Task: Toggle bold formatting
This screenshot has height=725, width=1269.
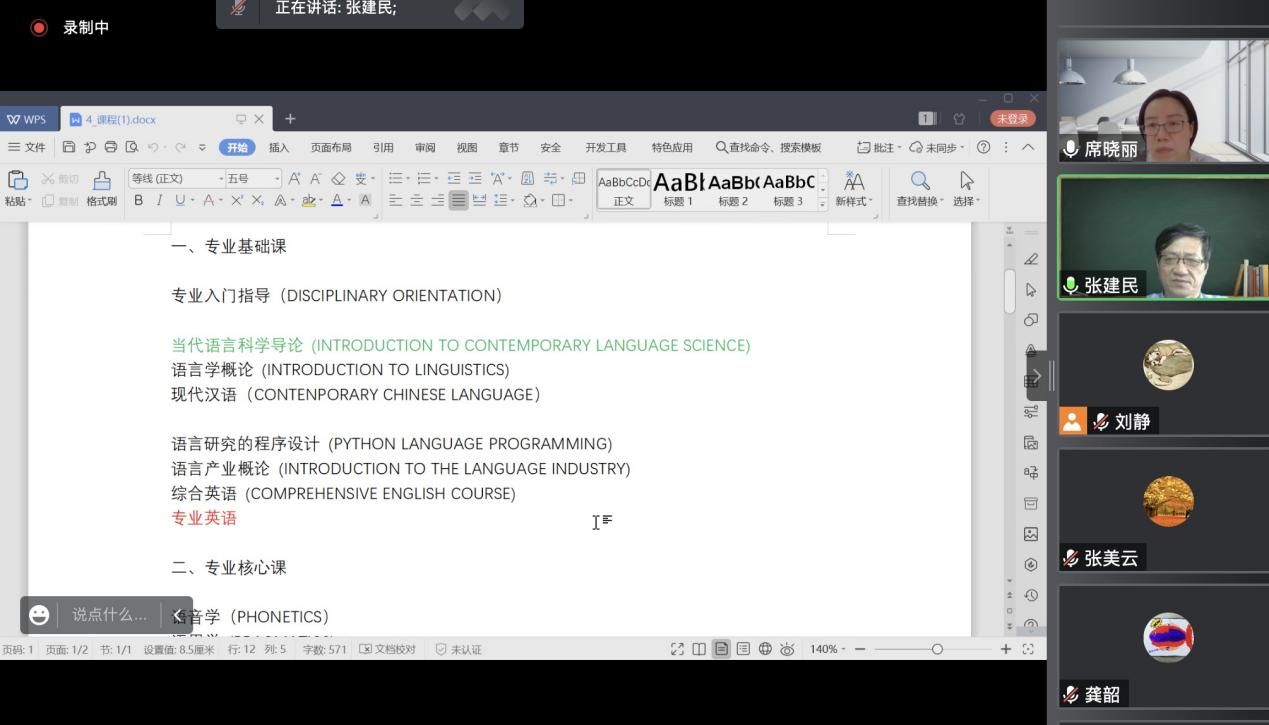Action: [x=138, y=200]
